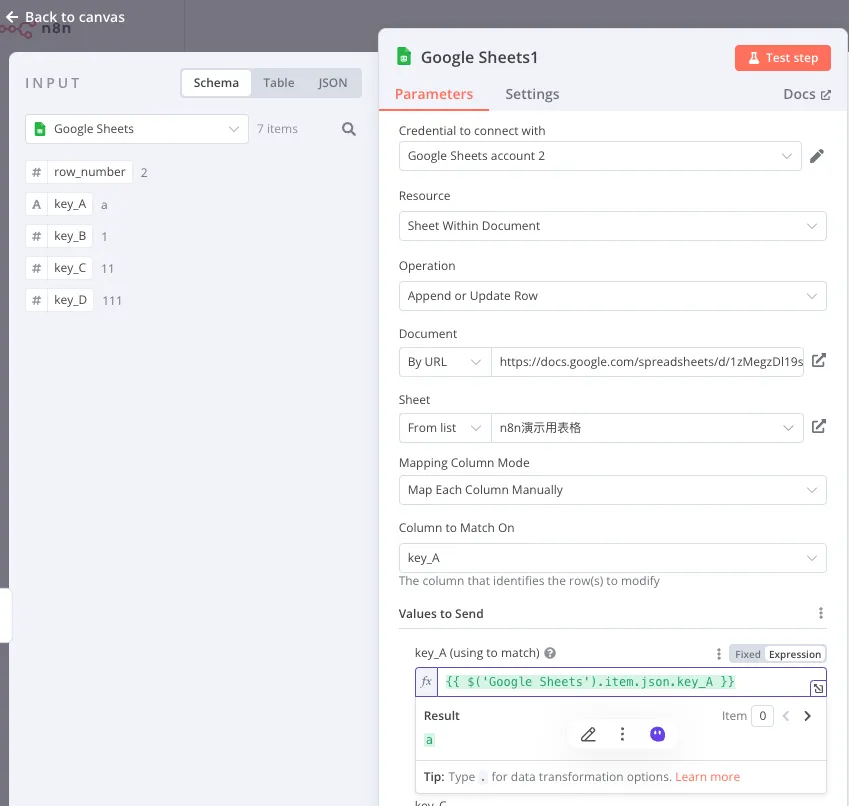Click the Test step button
849x806 pixels.
[782, 58]
